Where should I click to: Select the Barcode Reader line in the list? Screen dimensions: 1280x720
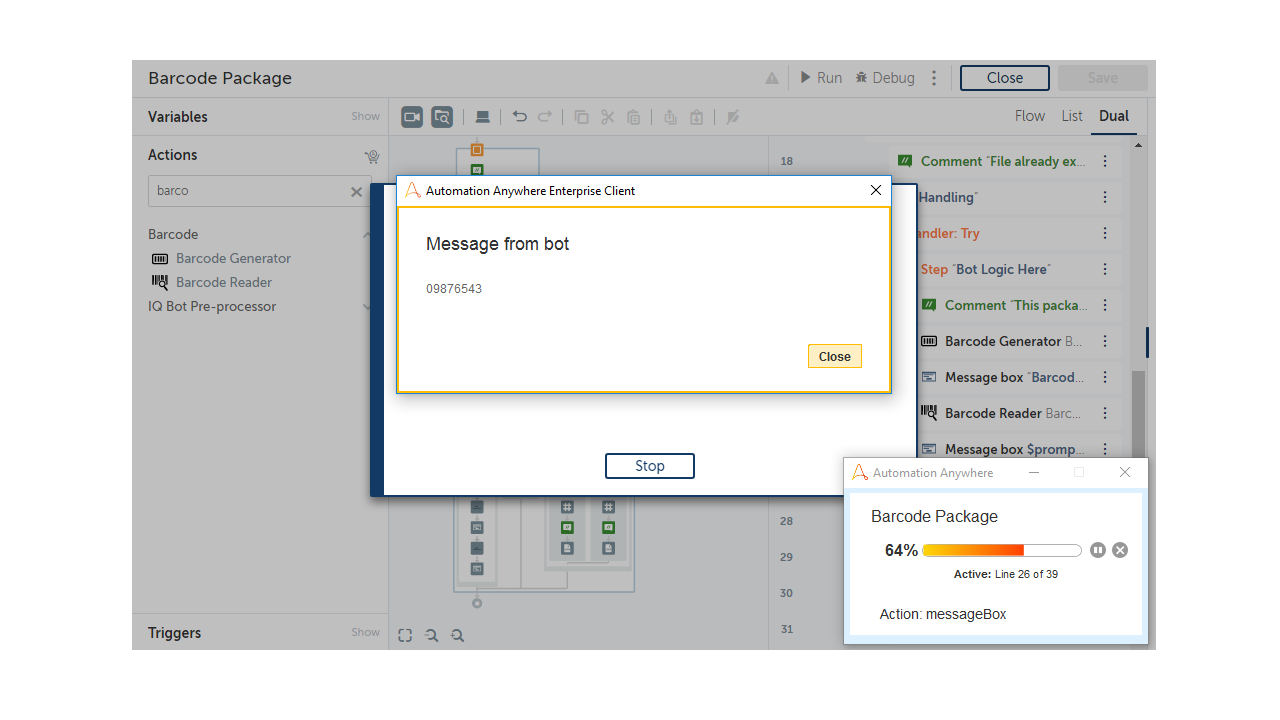click(x=1018, y=413)
